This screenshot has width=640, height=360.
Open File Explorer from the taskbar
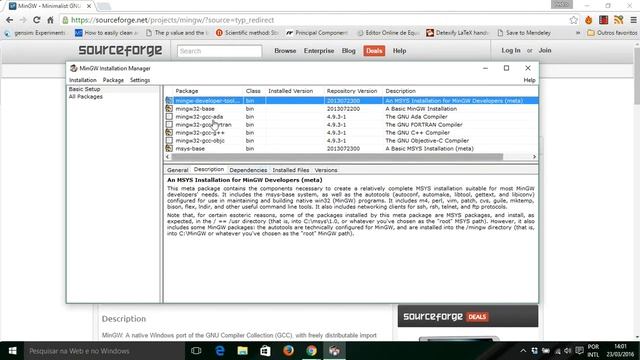(242, 351)
